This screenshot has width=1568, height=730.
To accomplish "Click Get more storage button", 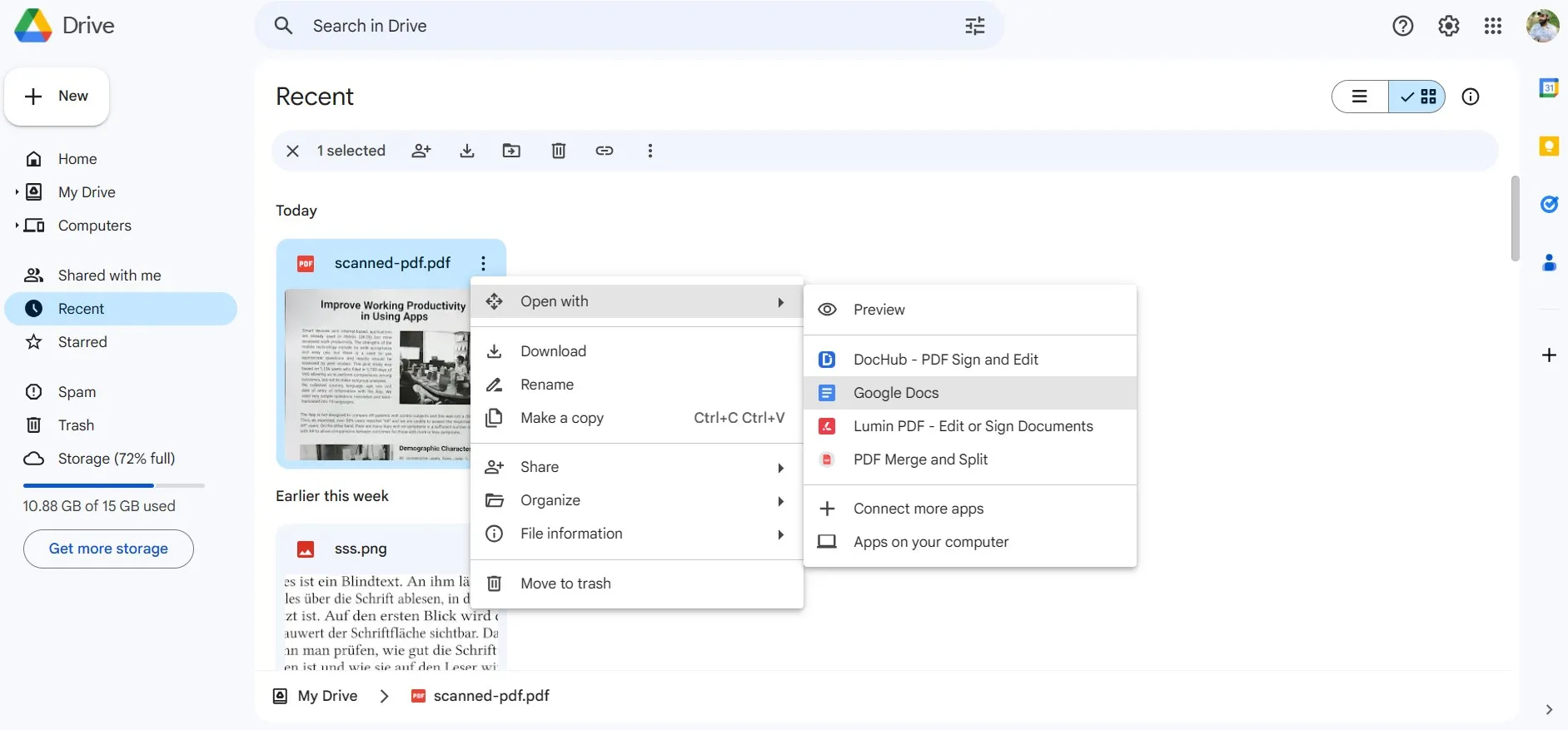I will pyautogui.click(x=108, y=549).
